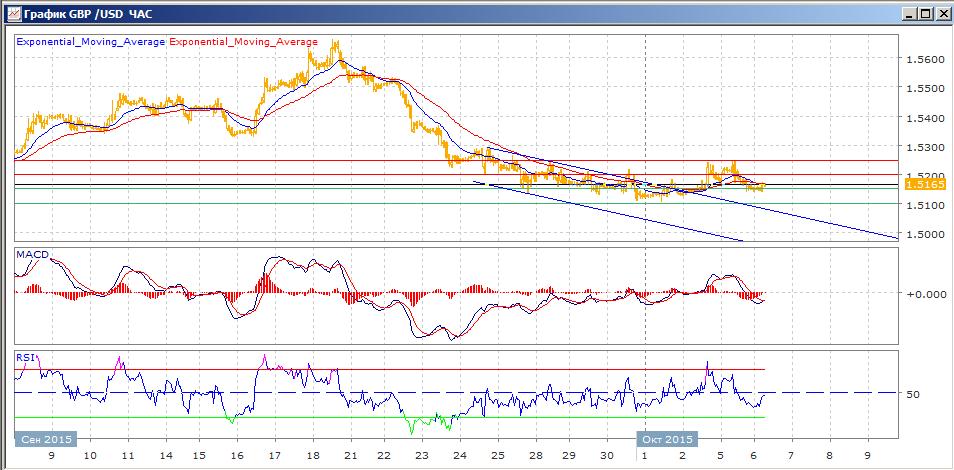
Task: Minimize the GBP/USD chart window
Action: point(908,13)
